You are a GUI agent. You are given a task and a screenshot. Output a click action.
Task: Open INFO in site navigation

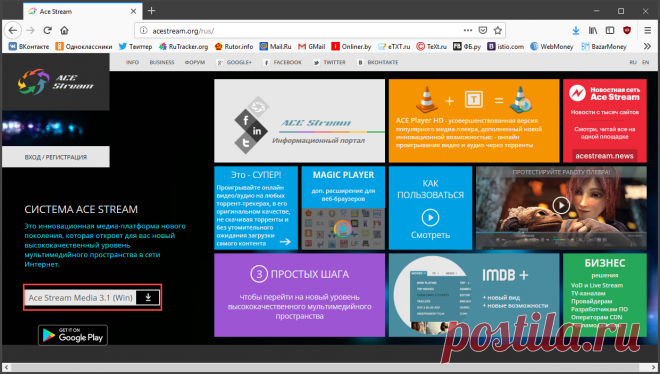132,62
